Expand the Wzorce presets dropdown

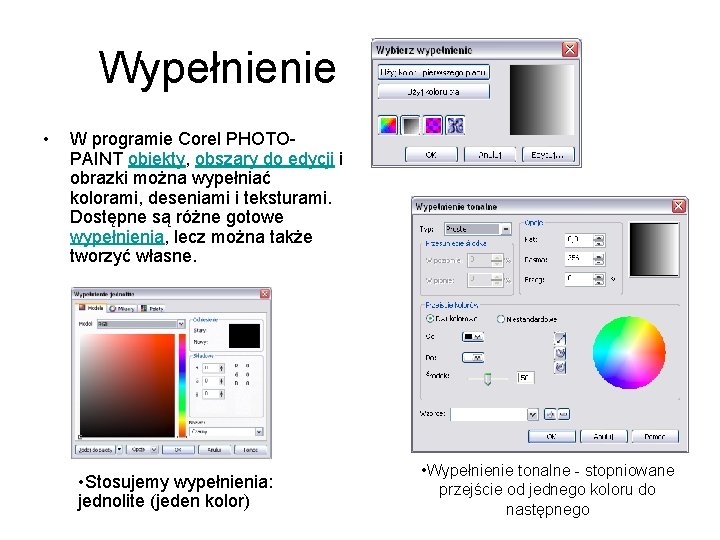click(x=532, y=415)
